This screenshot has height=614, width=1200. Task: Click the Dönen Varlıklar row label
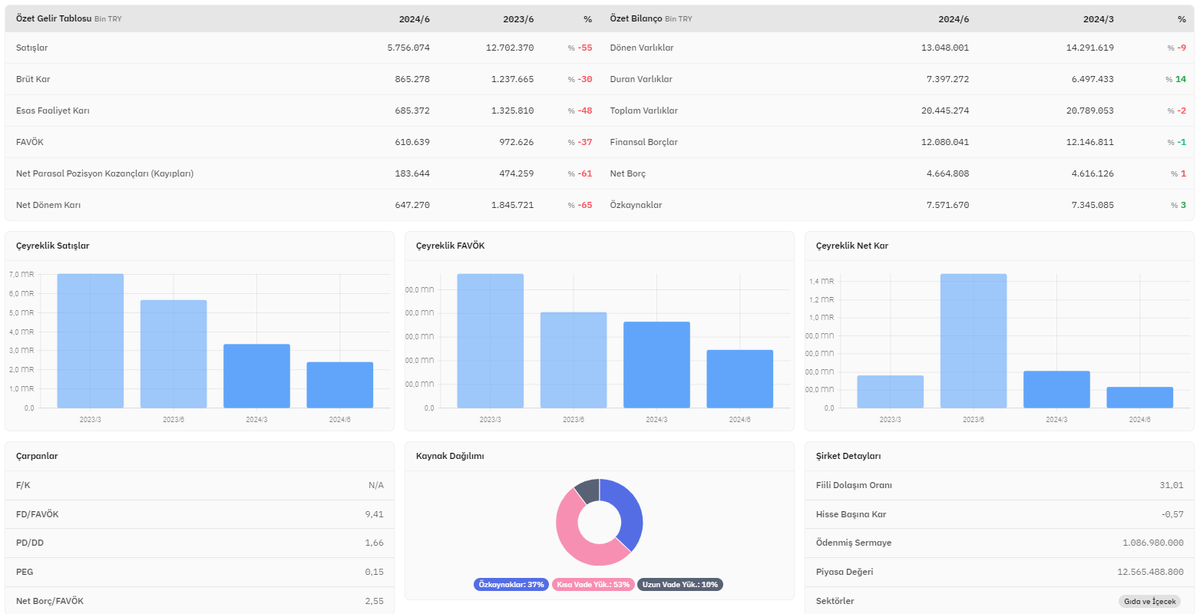(x=642, y=48)
